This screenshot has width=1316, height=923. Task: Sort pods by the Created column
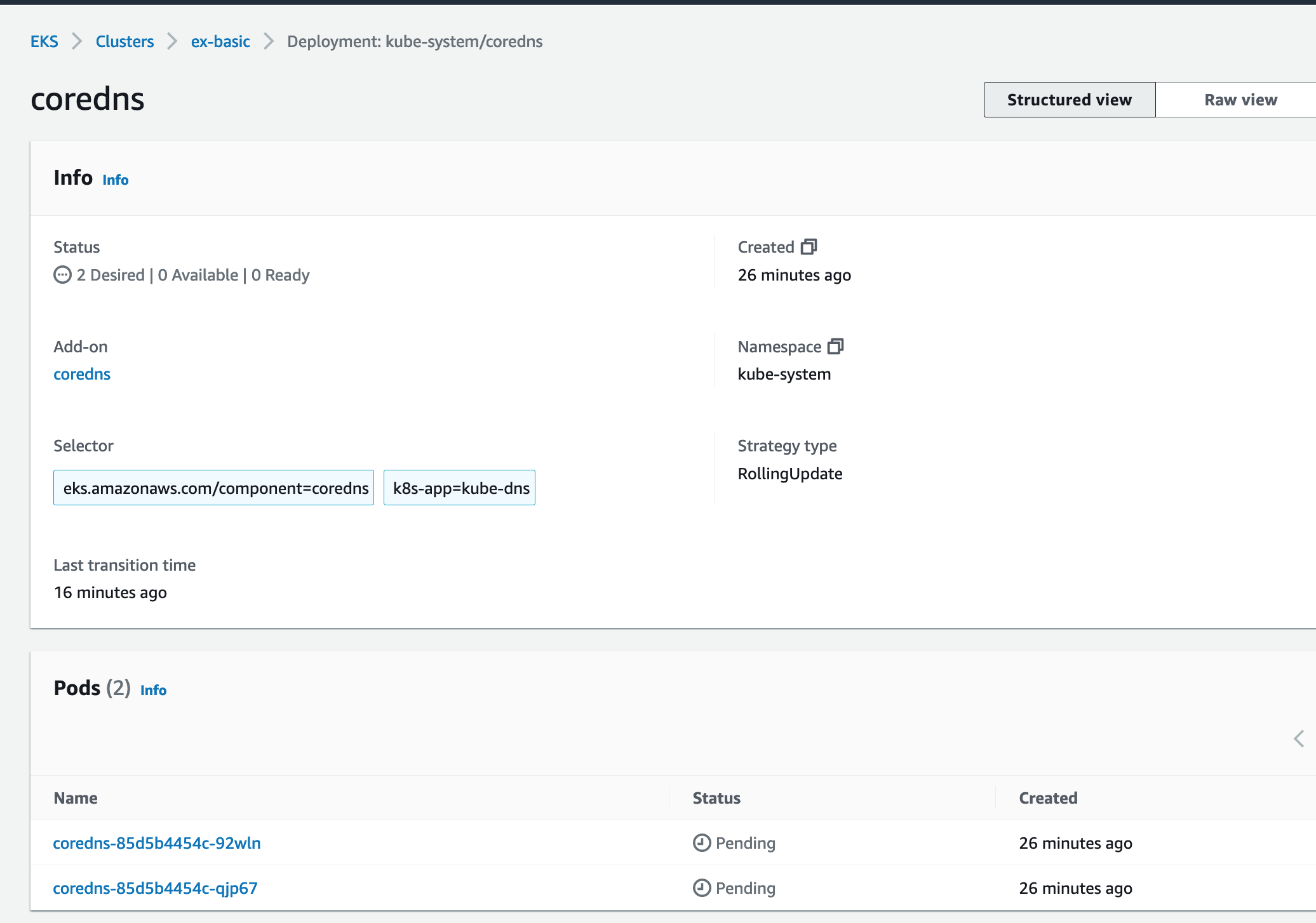tap(1047, 798)
